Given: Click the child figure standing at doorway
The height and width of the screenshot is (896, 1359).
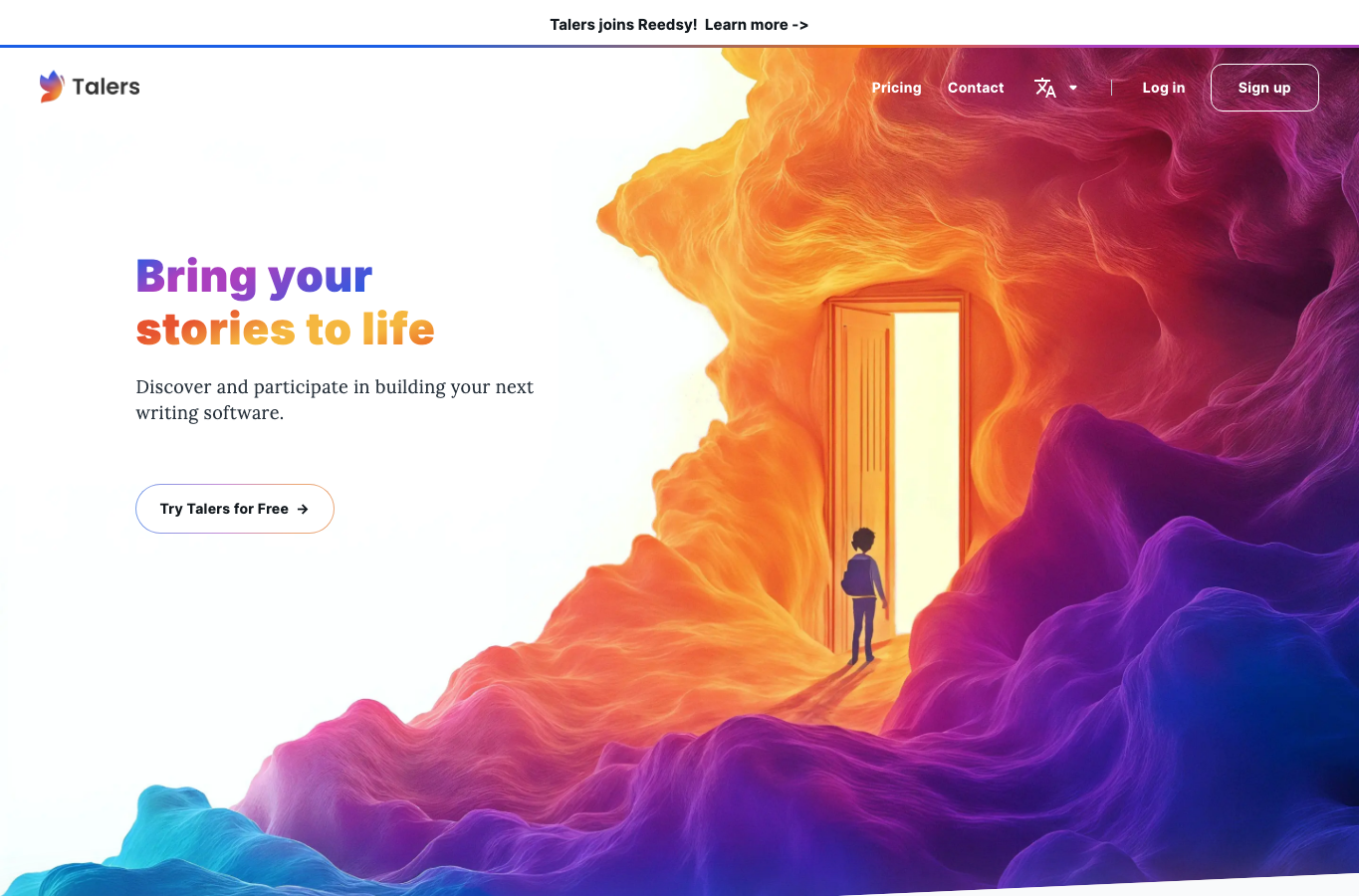Looking at the screenshot, I should point(863,595).
